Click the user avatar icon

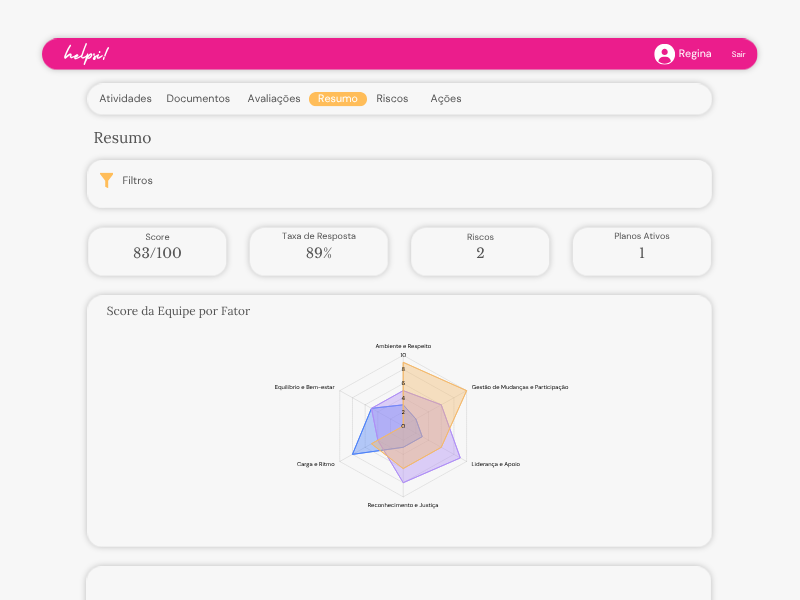pyautogui.click(x=664, y=54)
